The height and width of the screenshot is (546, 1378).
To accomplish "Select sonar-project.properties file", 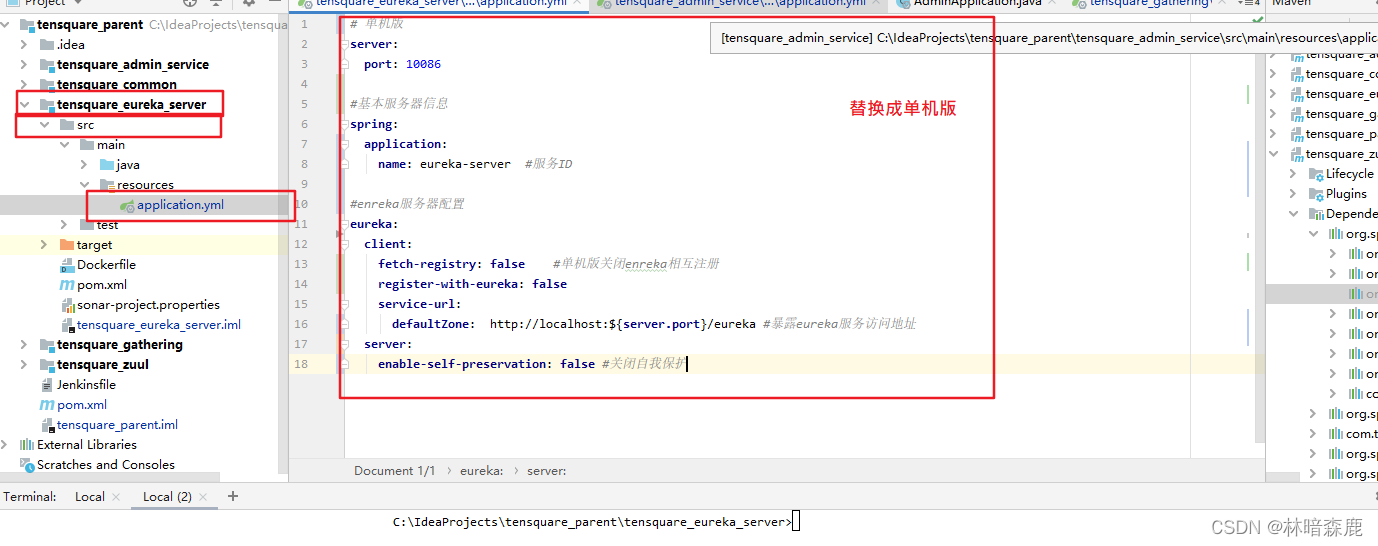I will pos(148,305).
